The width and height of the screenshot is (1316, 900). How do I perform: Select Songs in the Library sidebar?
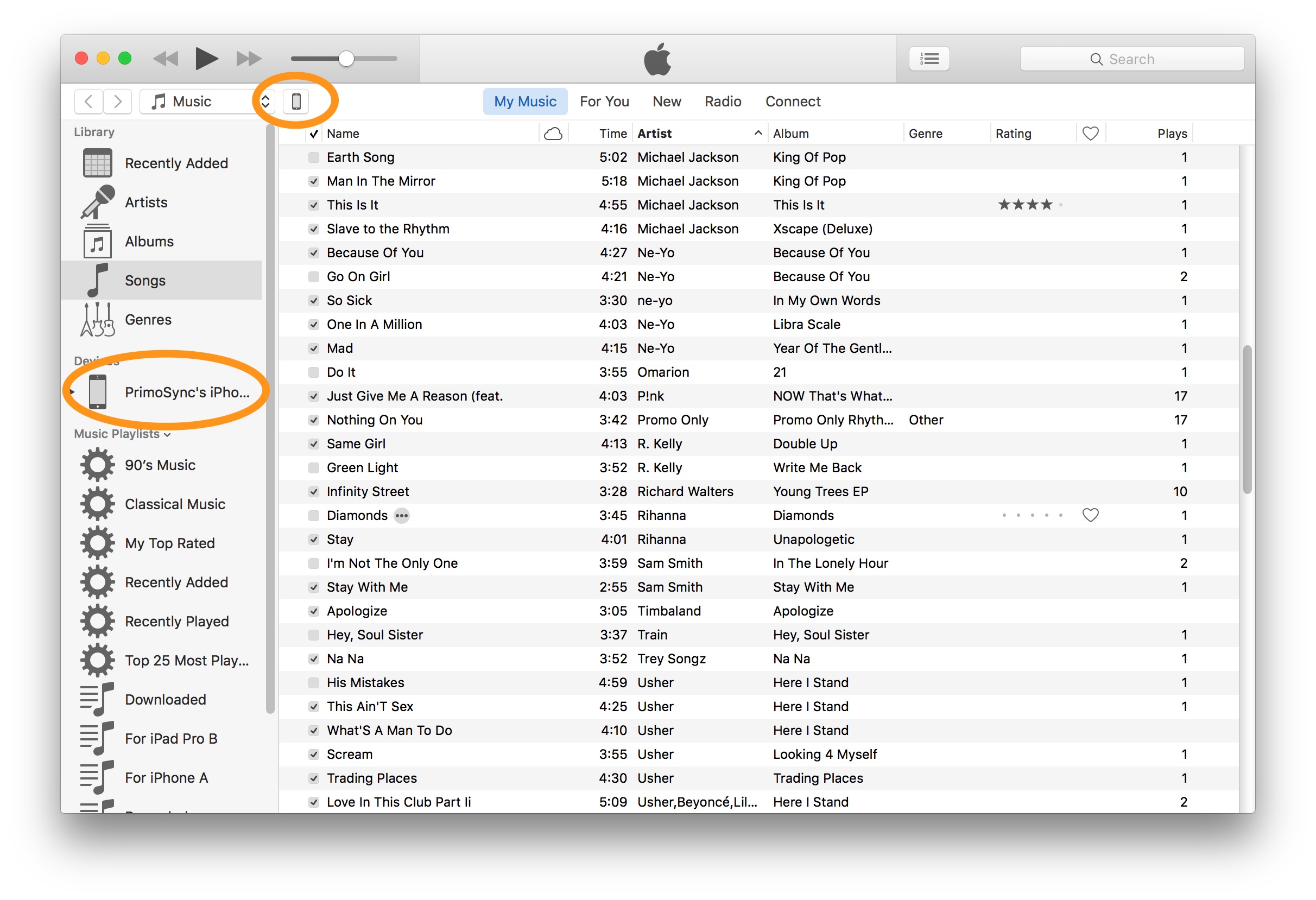coord(161,280)
